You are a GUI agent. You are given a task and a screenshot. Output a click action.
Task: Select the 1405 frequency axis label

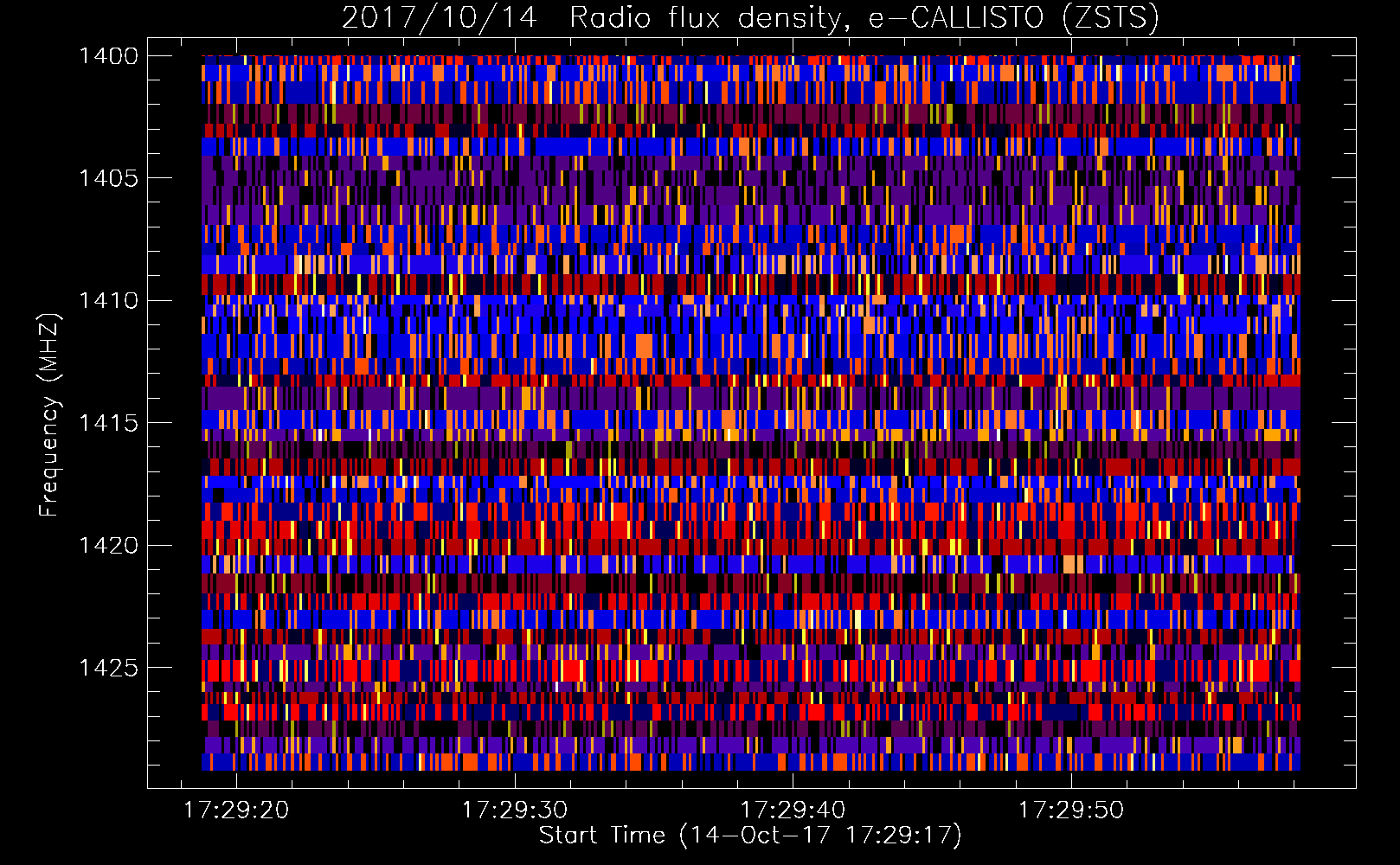[x=108, y=178]
